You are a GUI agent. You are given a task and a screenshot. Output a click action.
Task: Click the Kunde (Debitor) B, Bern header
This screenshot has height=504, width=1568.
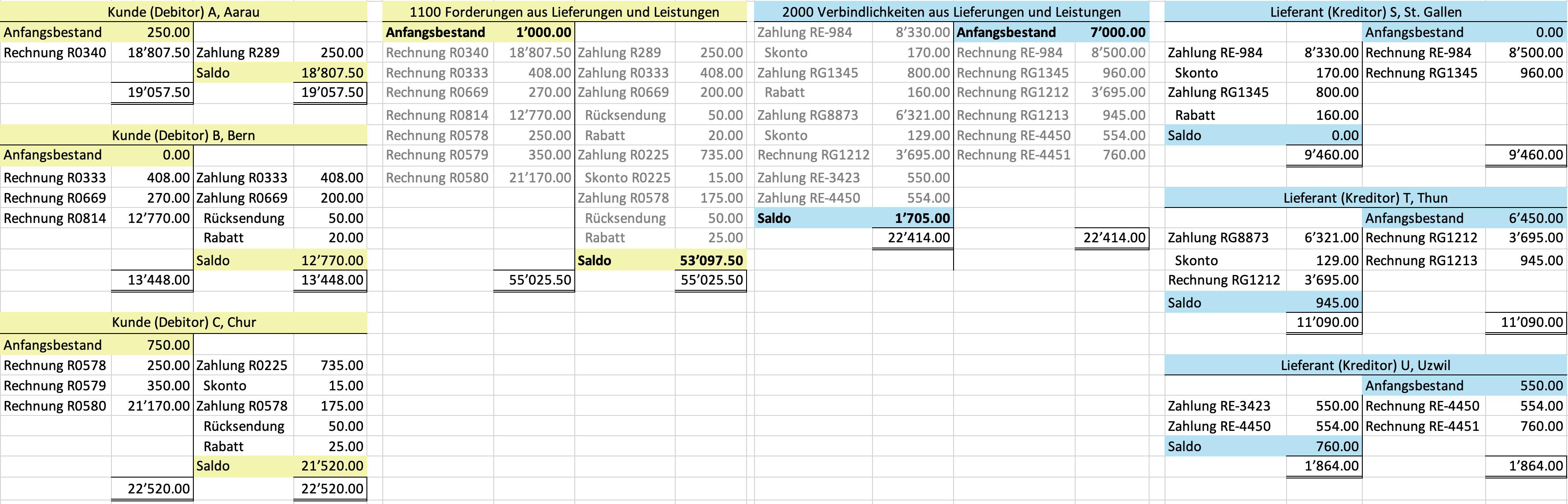coord(183,135)
